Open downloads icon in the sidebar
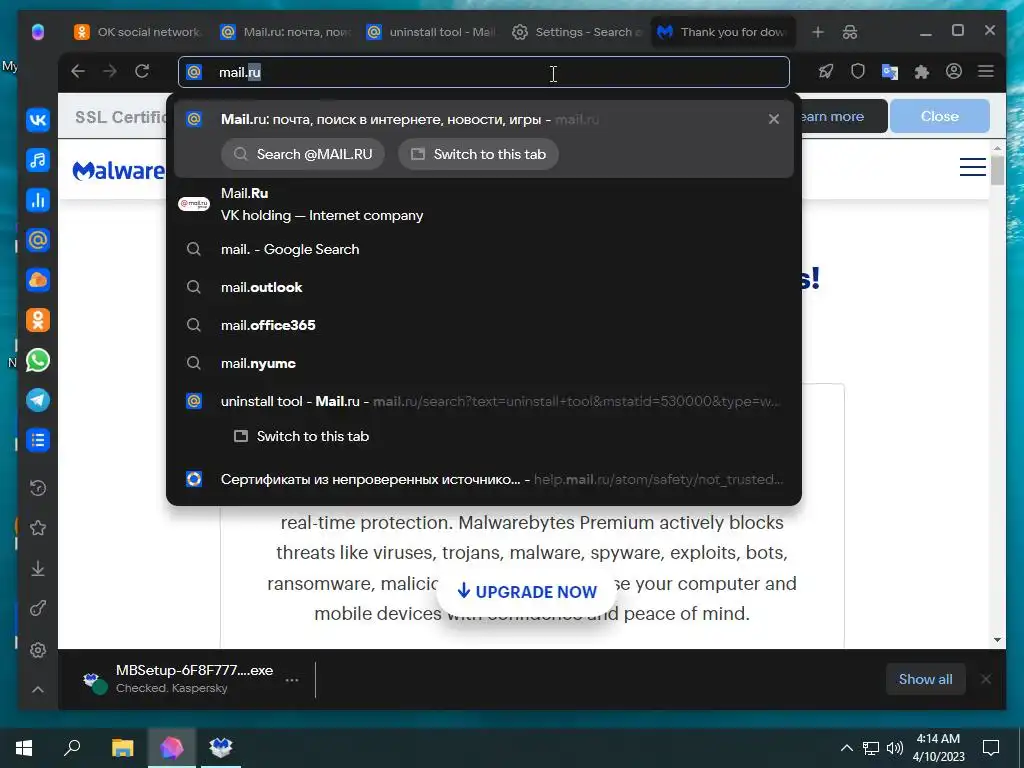 (x=38, y=569)
